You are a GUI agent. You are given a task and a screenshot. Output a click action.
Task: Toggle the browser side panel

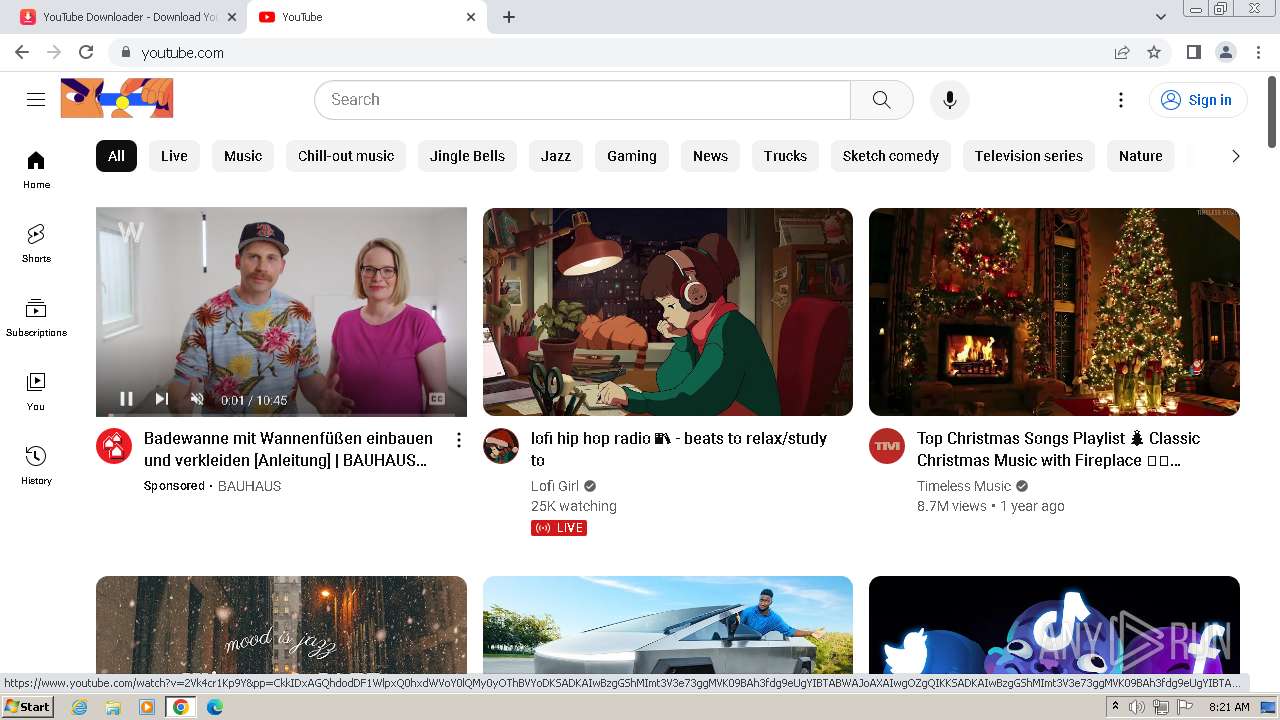(1193, 52)
